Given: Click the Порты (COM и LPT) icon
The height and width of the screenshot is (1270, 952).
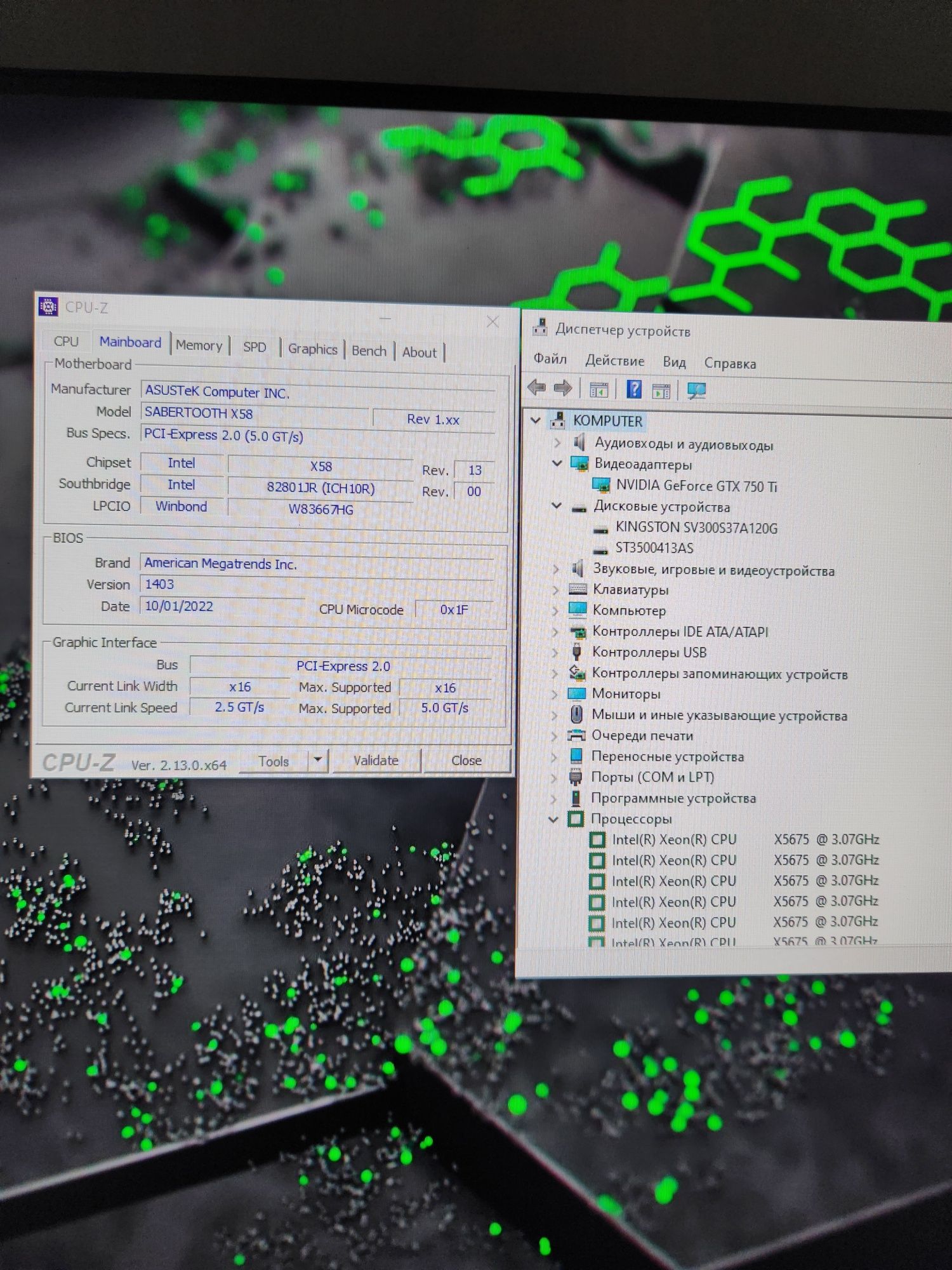Looking at the screenshot, I should coord(576,777).
